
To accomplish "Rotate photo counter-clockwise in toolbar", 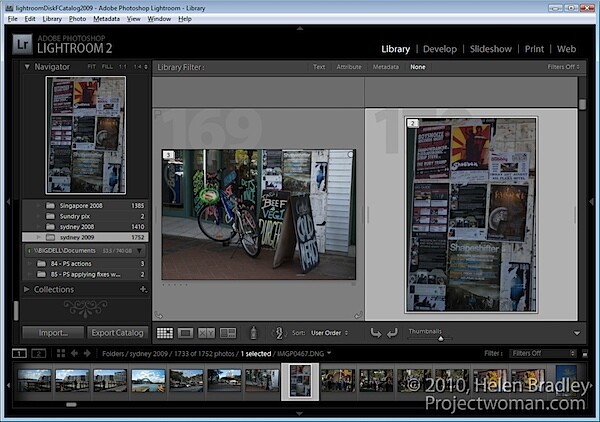I will pyautogui.click(x=376, y=333).
